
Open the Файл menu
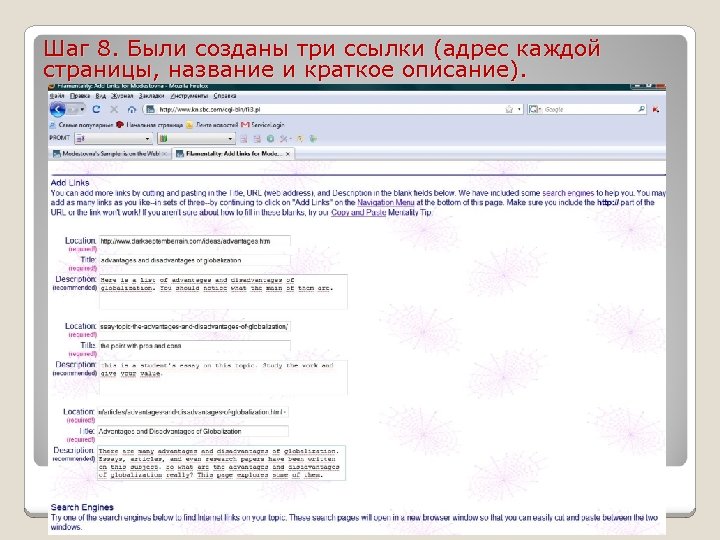click(57, 96)
